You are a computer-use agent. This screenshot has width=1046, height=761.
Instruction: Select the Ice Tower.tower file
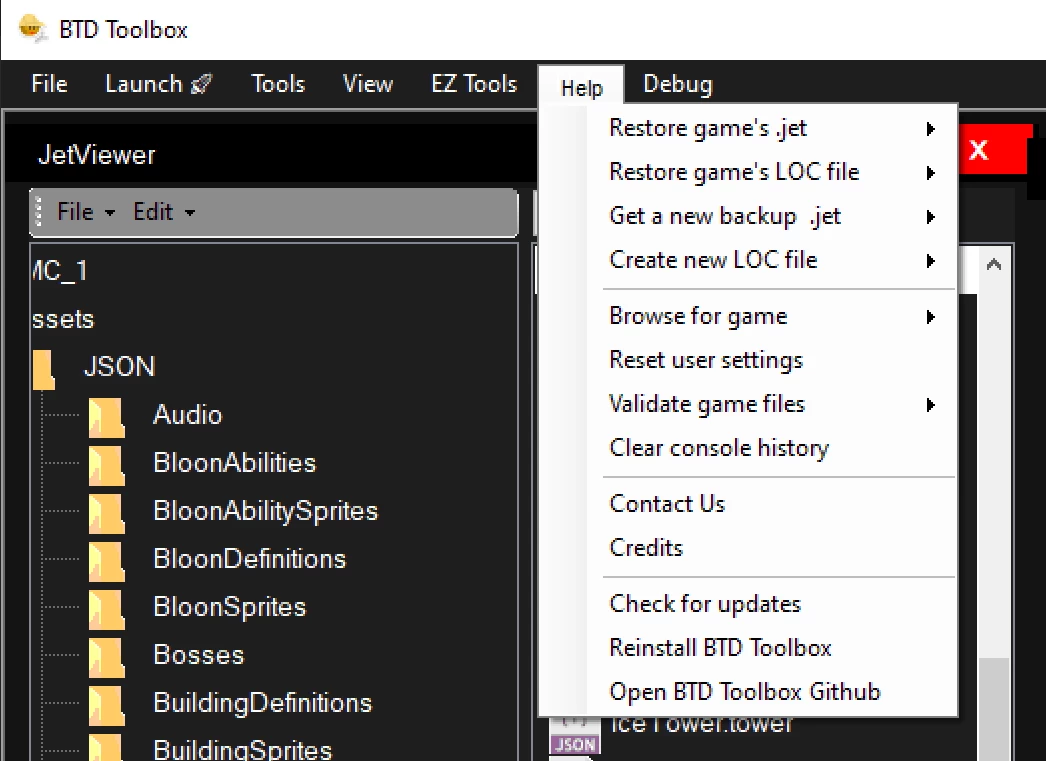[702, 725]
